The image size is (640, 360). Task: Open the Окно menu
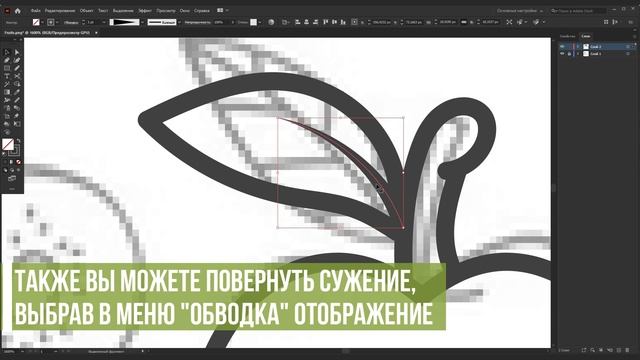184,11
